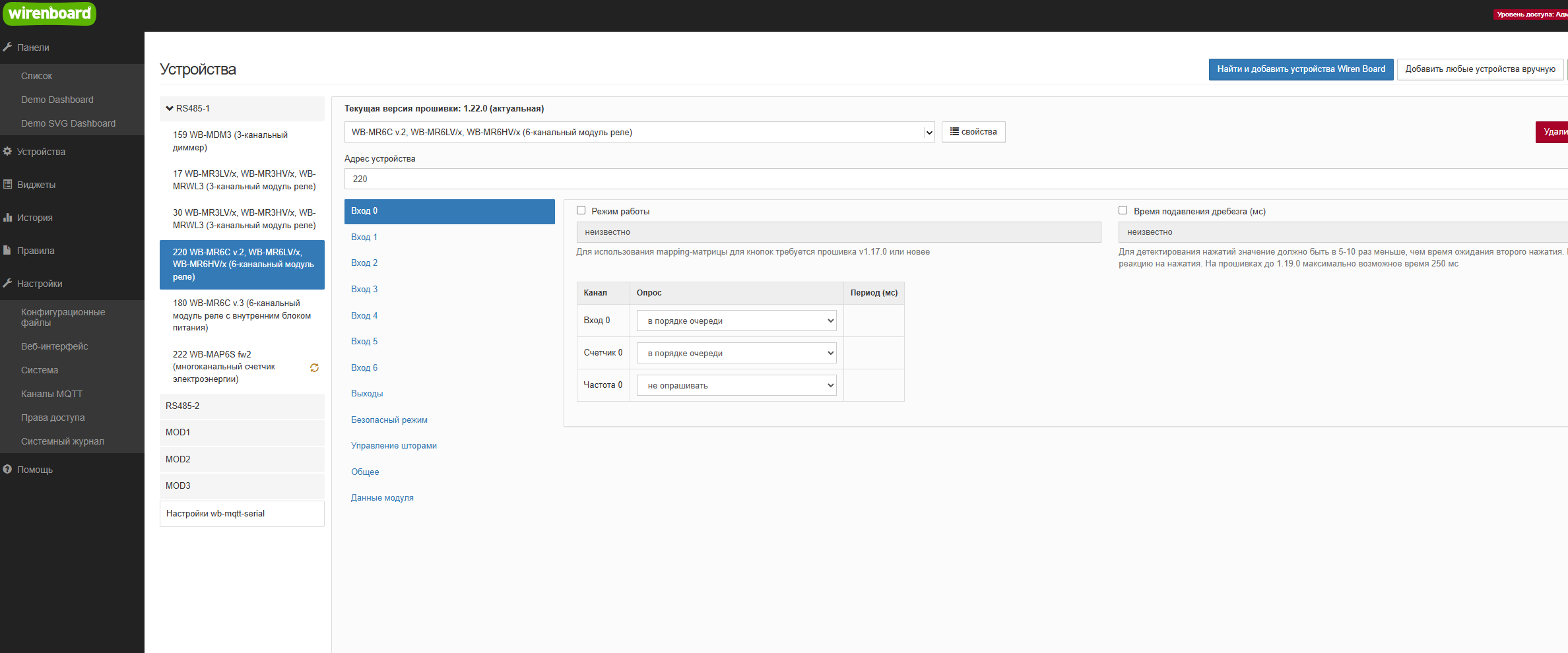Click the question mark icon beside Помощь

(x=7, y=469)
